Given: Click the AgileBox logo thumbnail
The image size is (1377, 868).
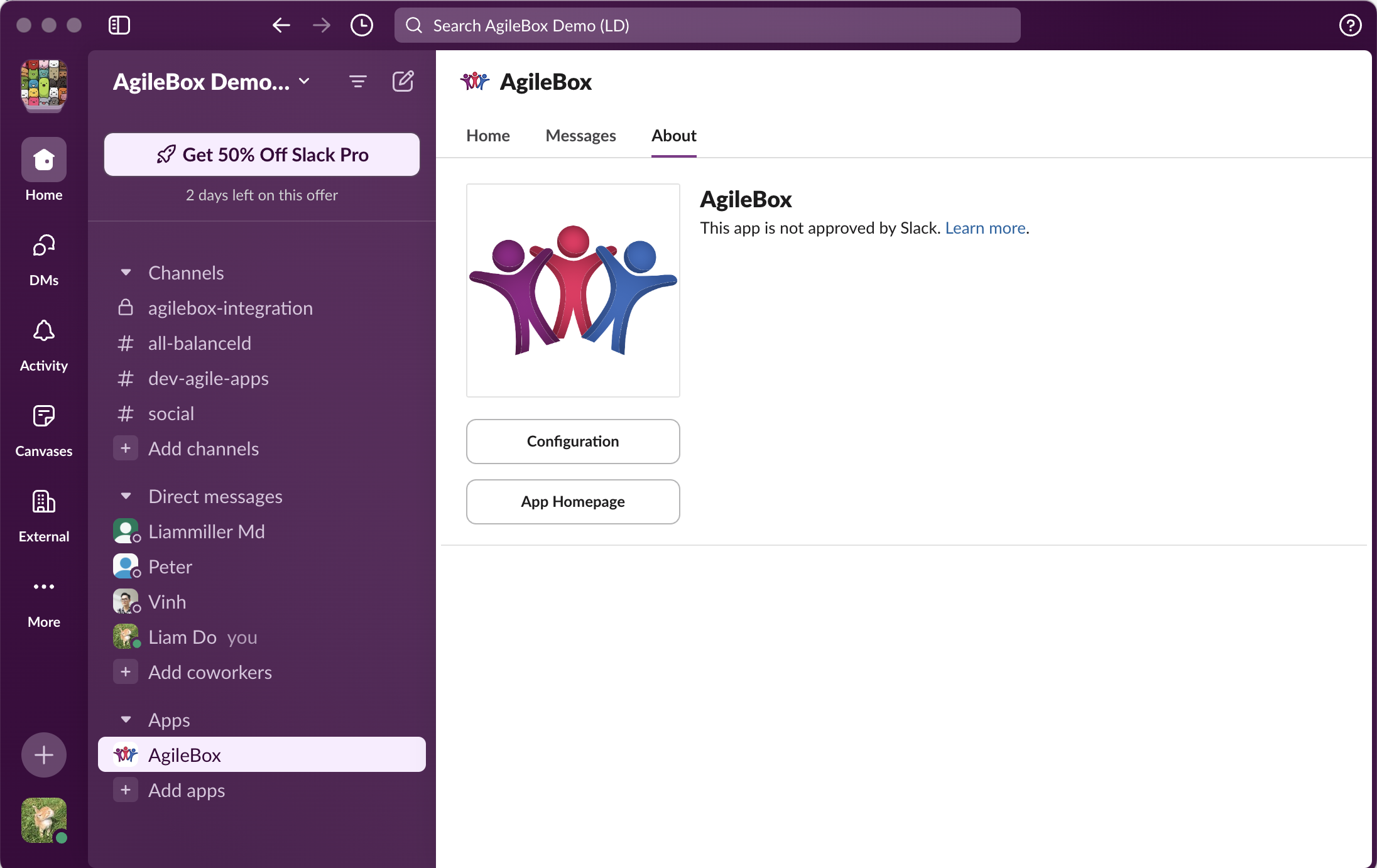Looking at the screenshot, I should click(x=573, y=290).
